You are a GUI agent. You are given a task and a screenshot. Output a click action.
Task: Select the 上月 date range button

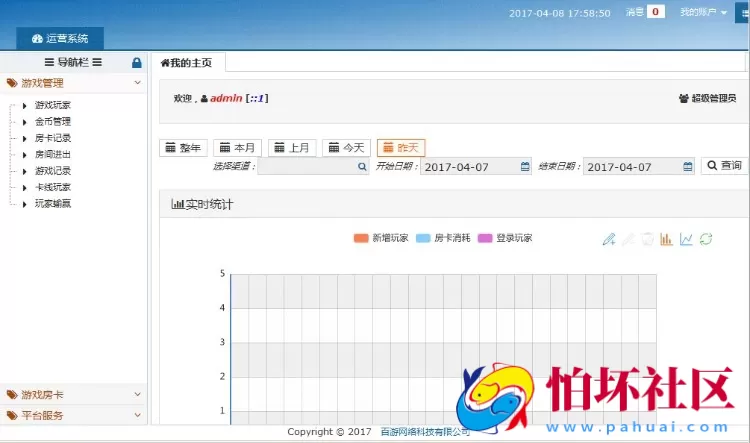(292, 148)
